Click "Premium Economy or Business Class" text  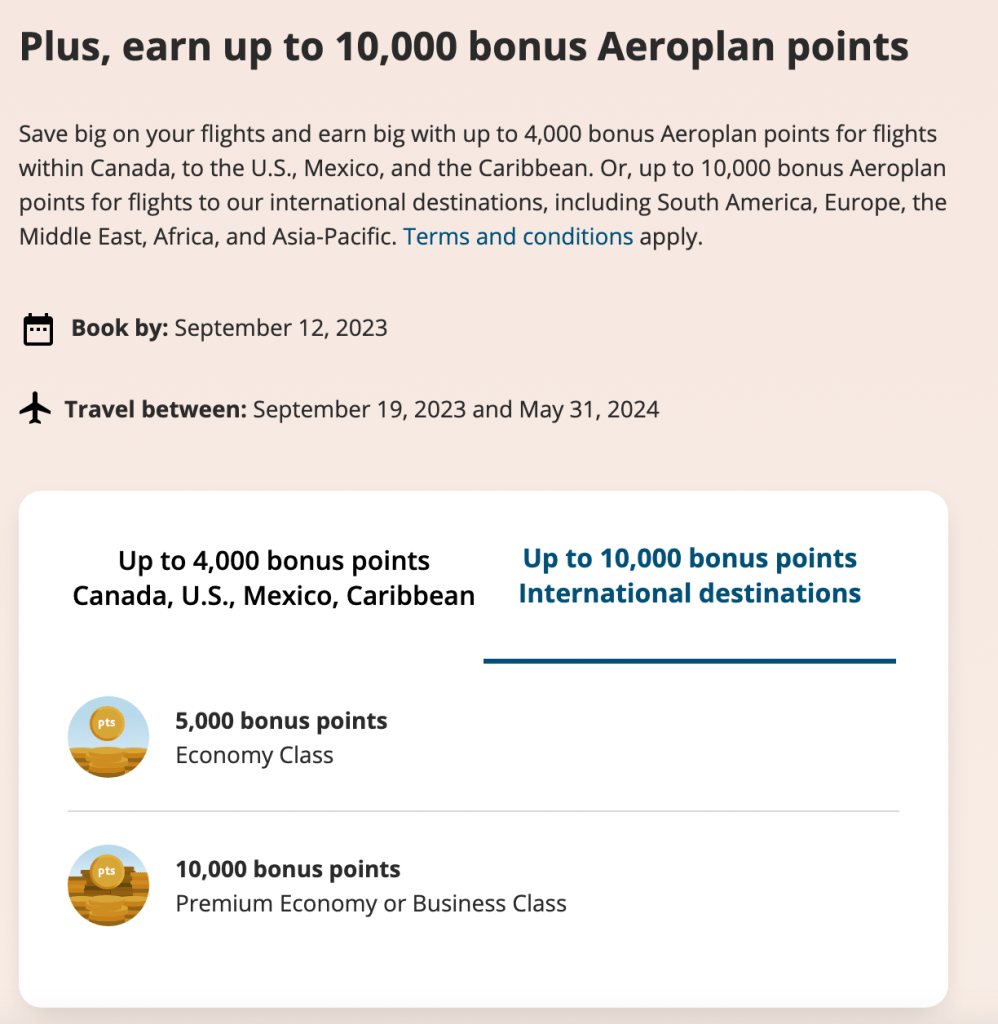(x=371, y=904)
